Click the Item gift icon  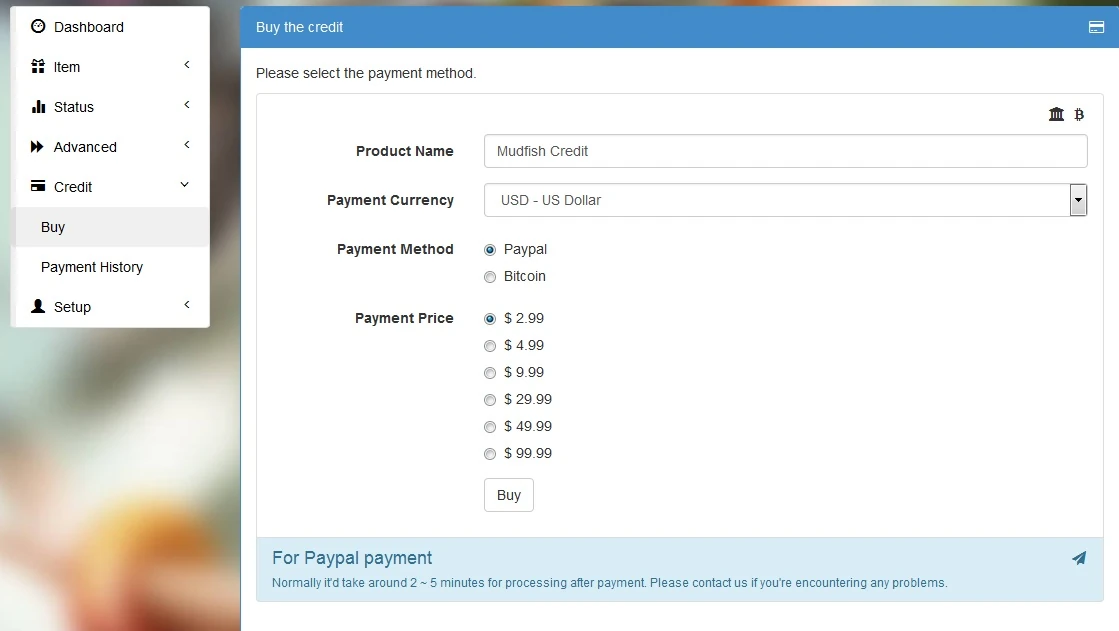38,67
